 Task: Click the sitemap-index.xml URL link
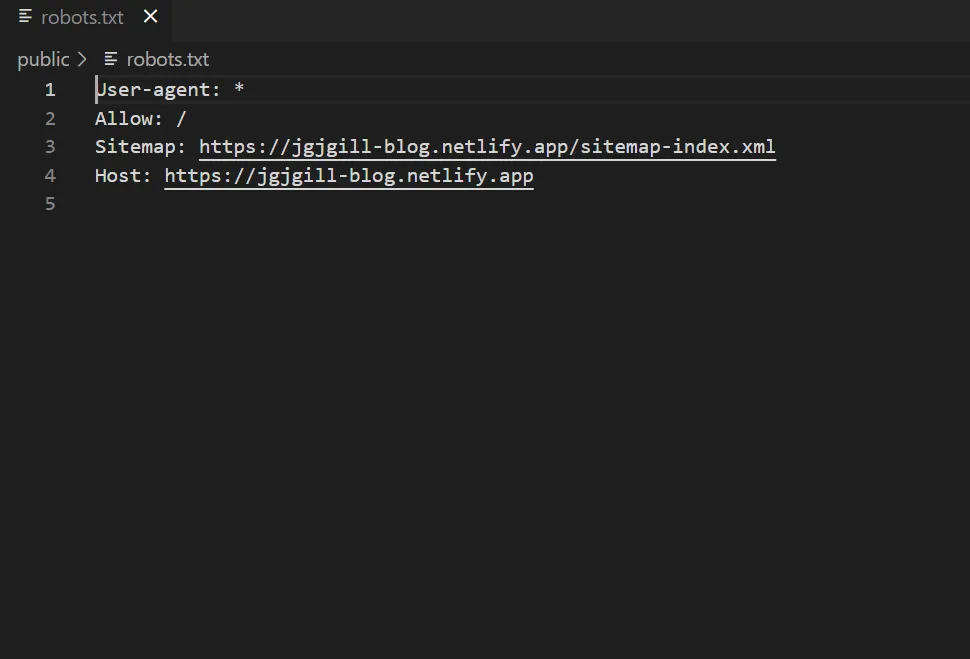[x=487, y=147]
